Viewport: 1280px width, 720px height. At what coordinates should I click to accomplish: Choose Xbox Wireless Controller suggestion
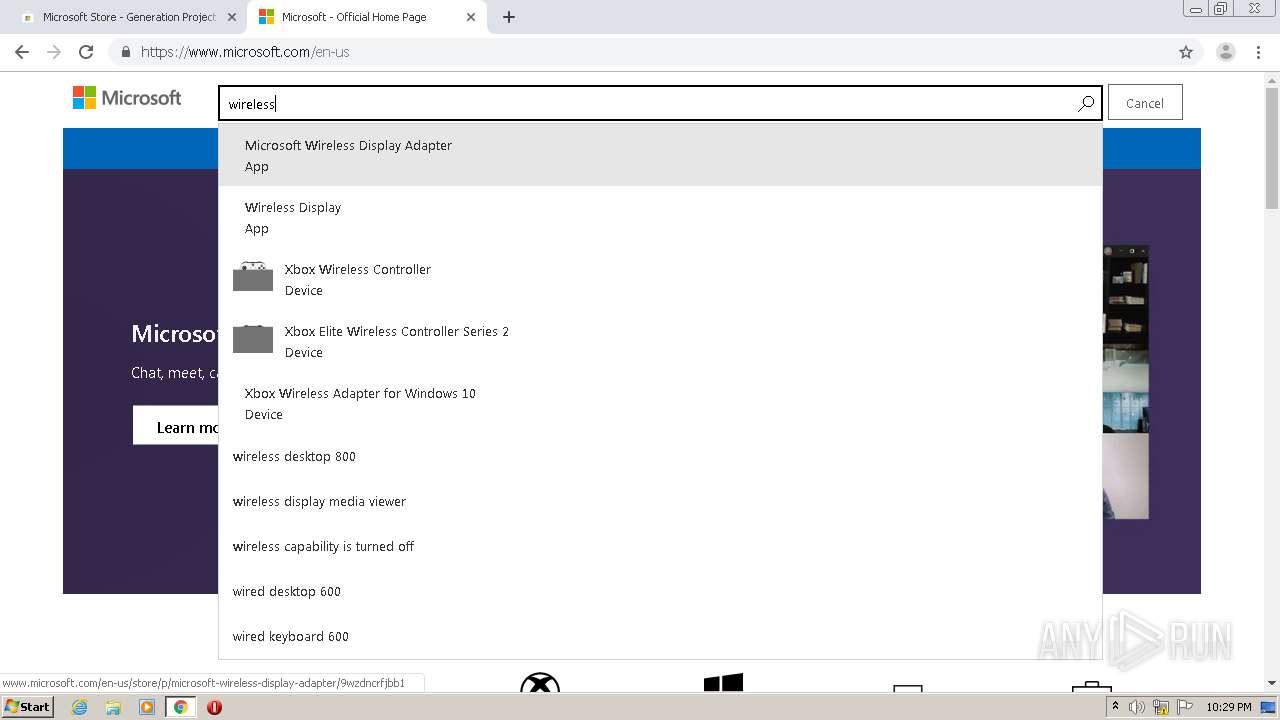tap(660, 279)
